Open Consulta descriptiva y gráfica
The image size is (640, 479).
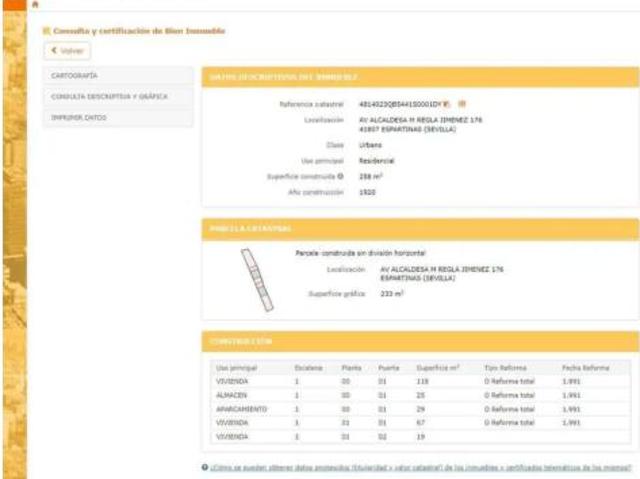pos(118,97)
